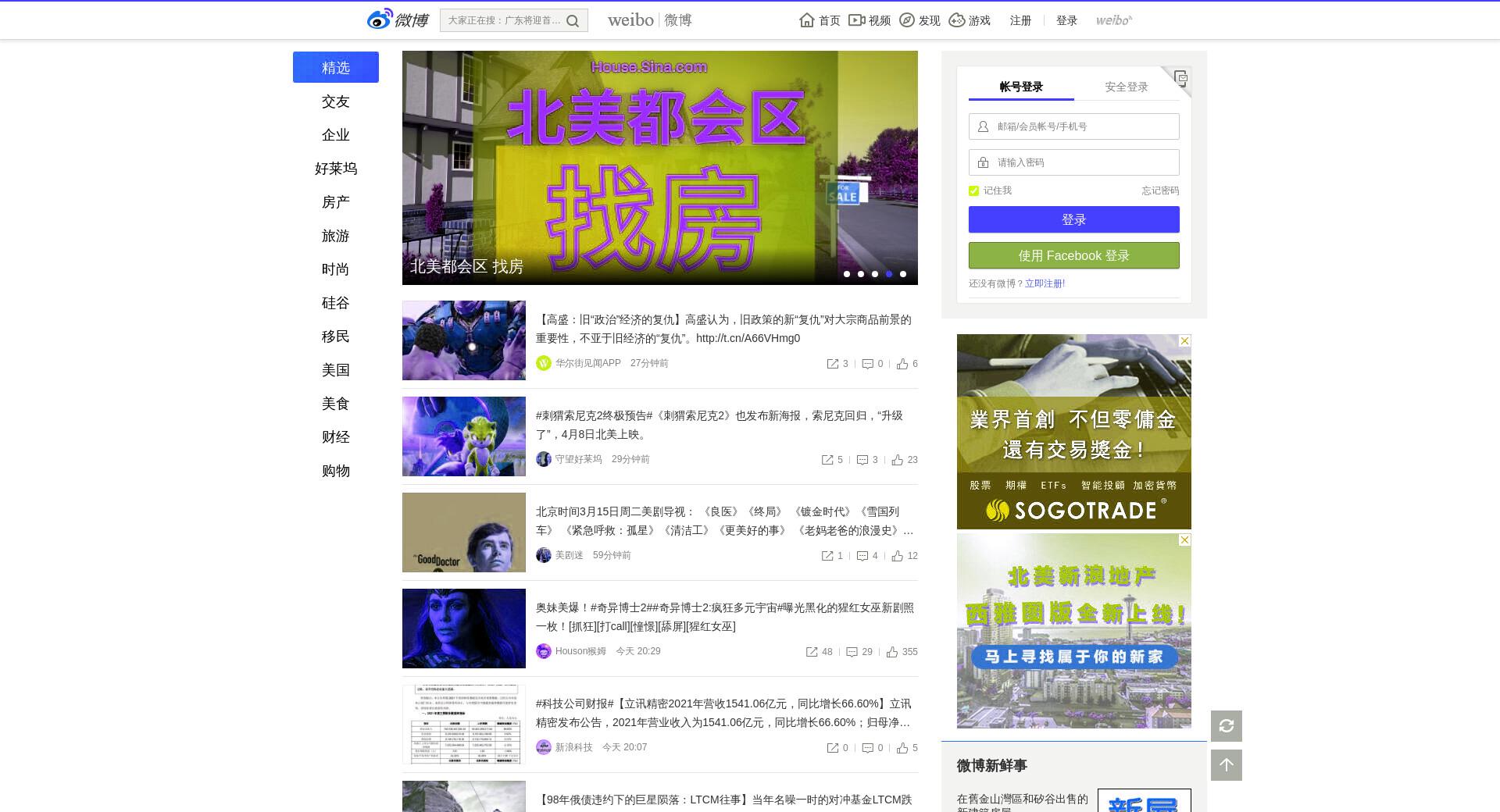The image size is (1500, 812).
Task: Like the 高盛 post
Action: (x=902, y=364)
